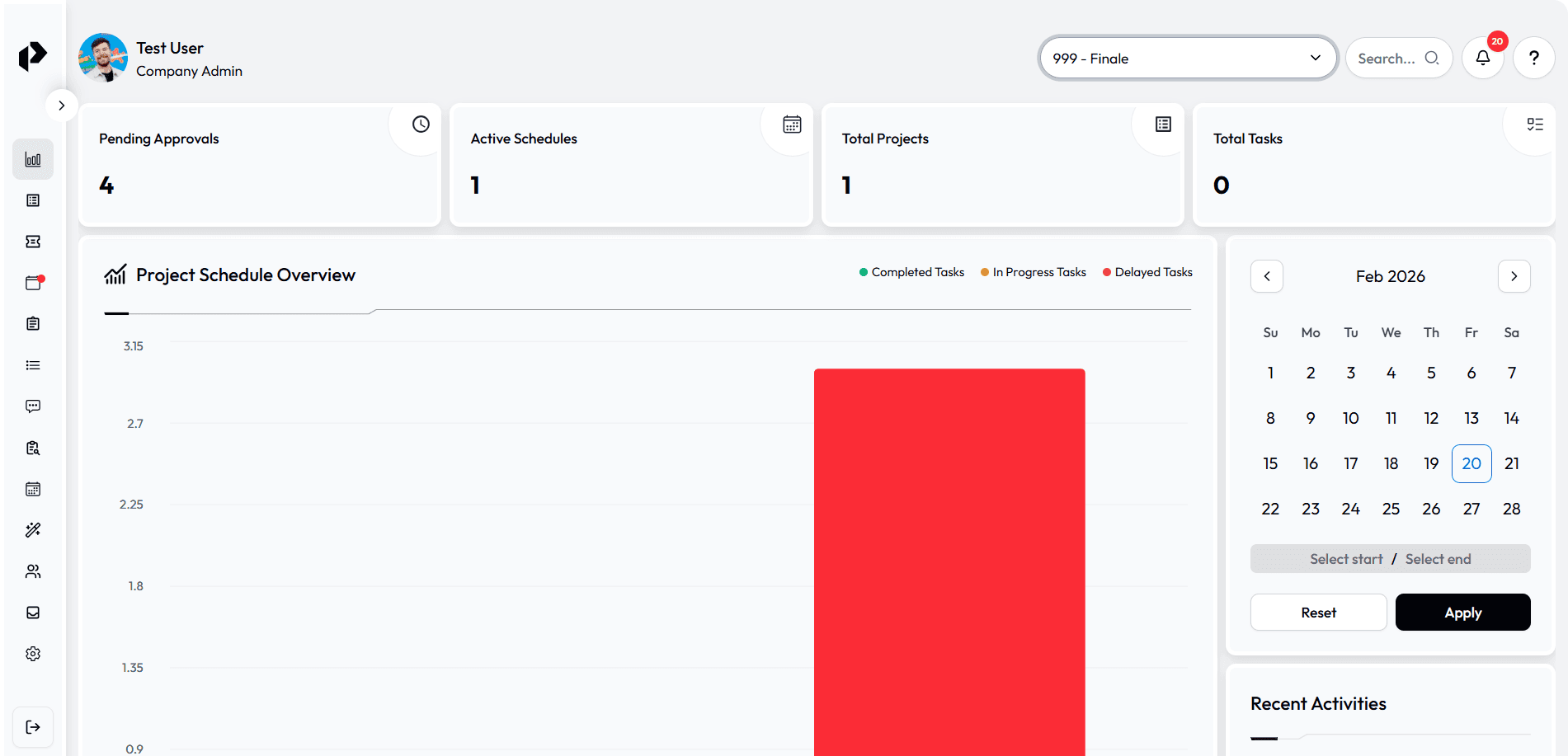Image resolution: width=1568 pixels, height=756 pixels.
Task: Open the inbox tray sidebar icon
Action: coord(33,613)
